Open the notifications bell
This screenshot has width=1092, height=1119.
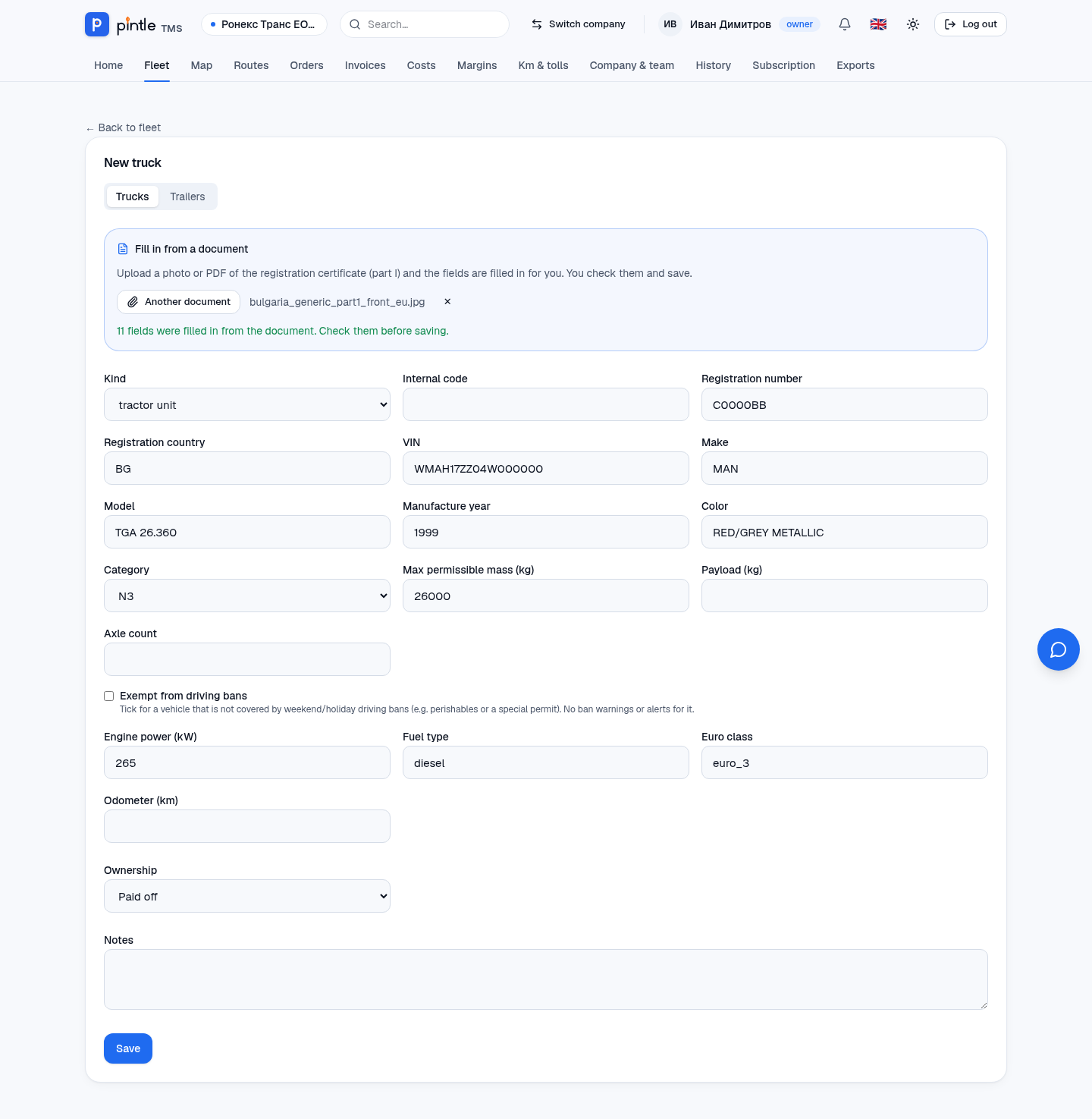click(845, 24)
